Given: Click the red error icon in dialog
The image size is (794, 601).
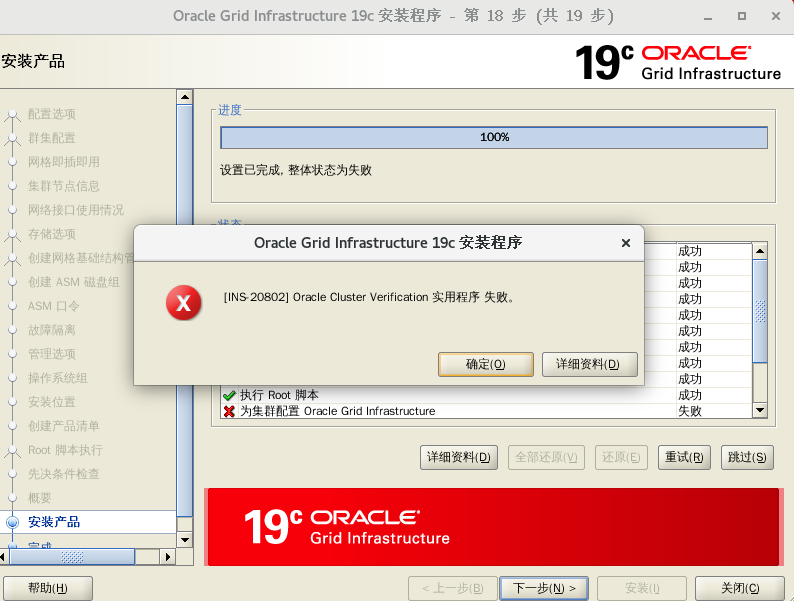Looking at the screenshot, I should point(183,303).
